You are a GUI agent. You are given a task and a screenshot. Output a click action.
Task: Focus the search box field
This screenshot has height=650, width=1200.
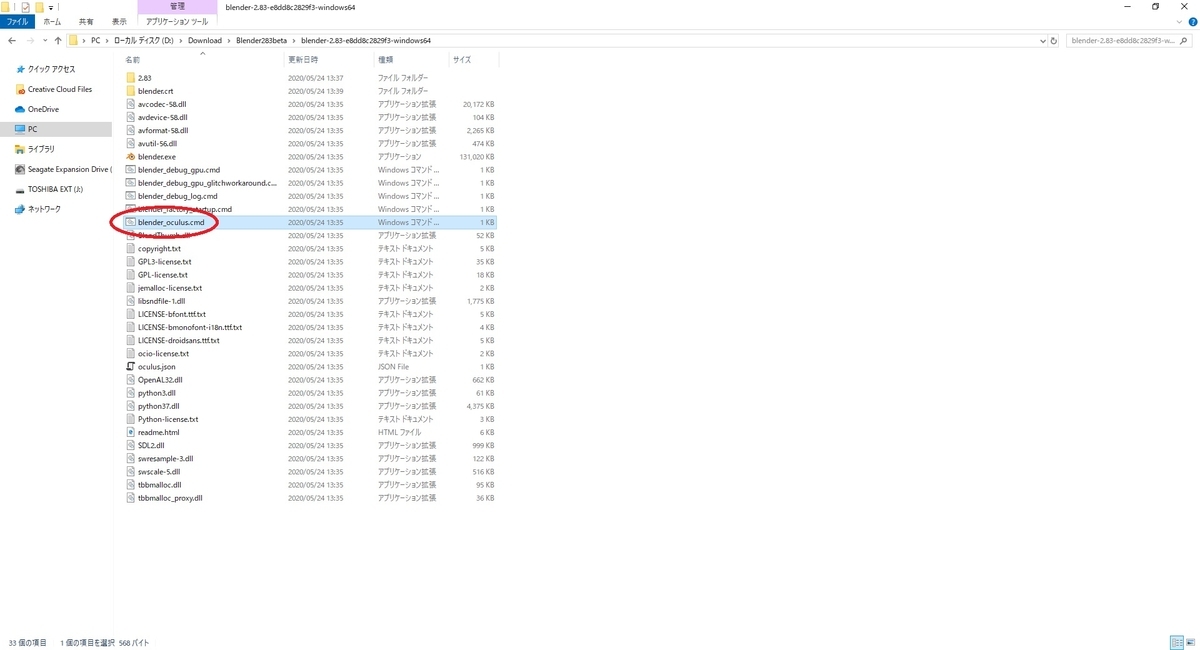click(x=1130, y=41)
